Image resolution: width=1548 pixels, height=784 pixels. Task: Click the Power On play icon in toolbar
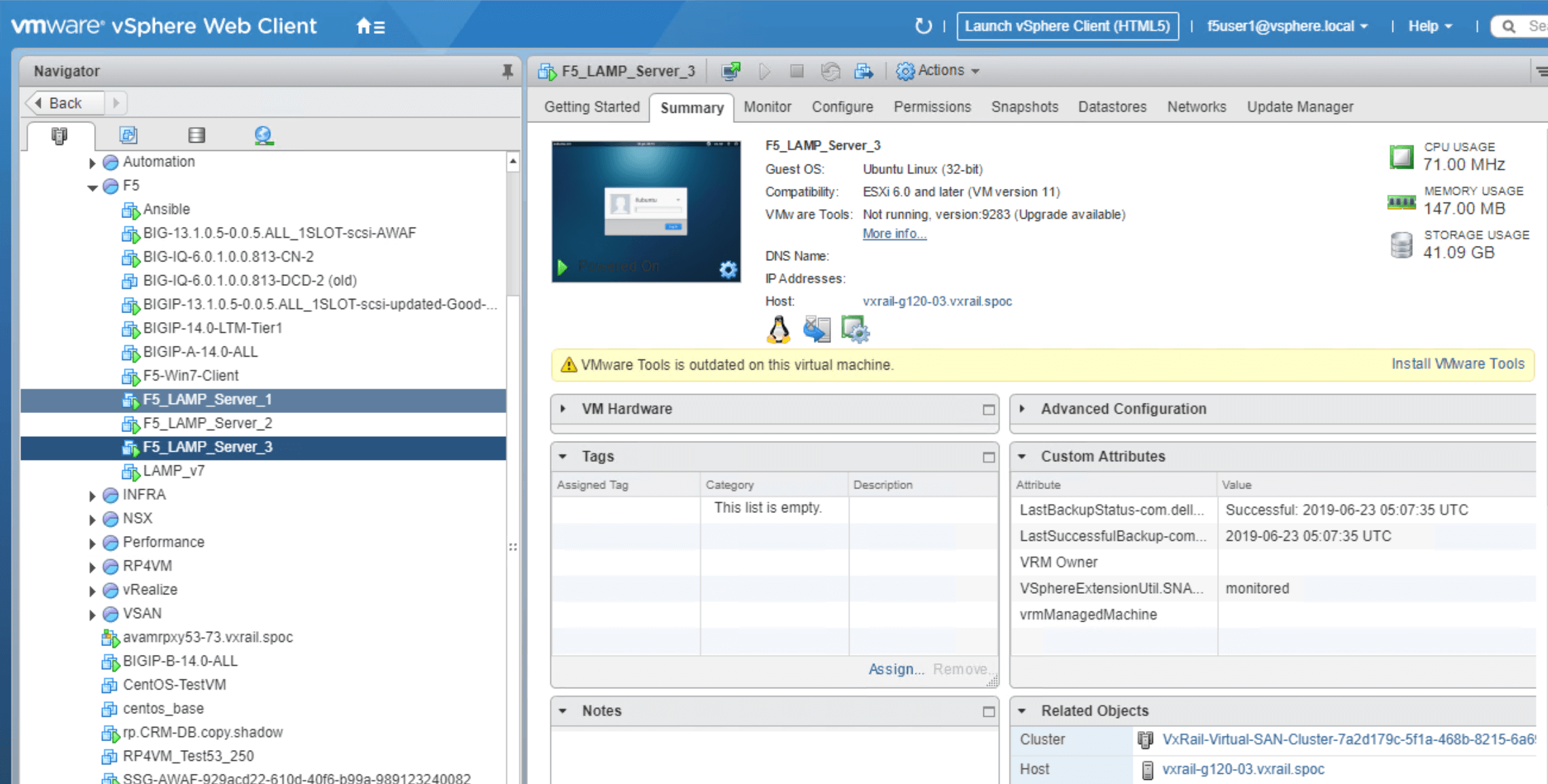(764, 71)
